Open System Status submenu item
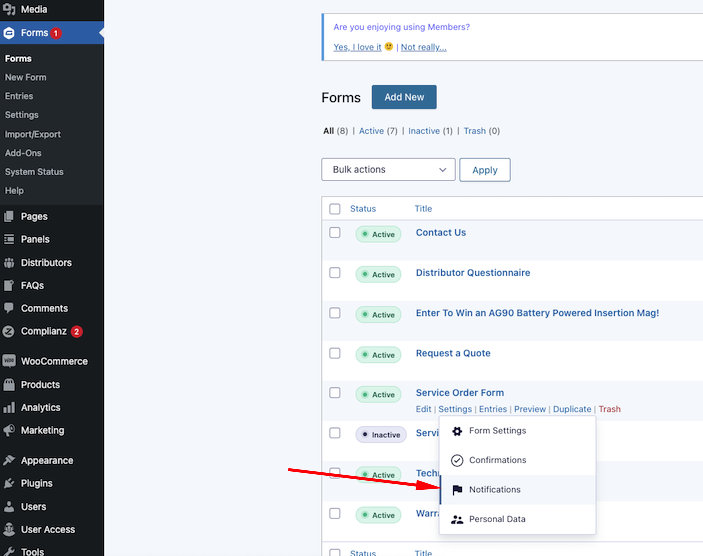The image size is (703, 556). [34, 172]
